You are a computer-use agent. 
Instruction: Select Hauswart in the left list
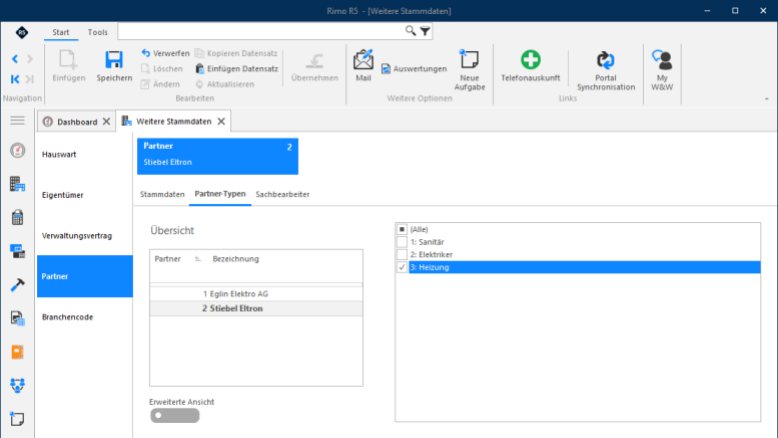pyautogui.click(x=85, y=154)
